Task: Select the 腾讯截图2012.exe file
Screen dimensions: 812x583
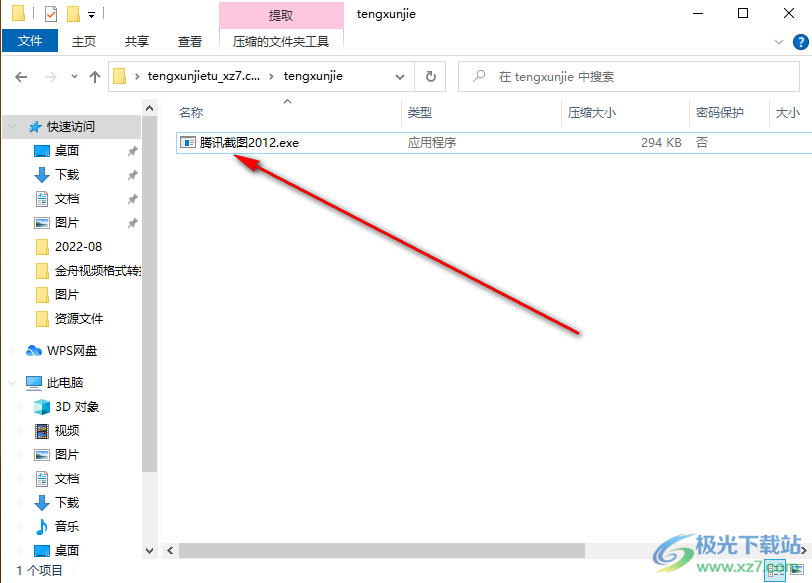Action: (x=249, y=143)
